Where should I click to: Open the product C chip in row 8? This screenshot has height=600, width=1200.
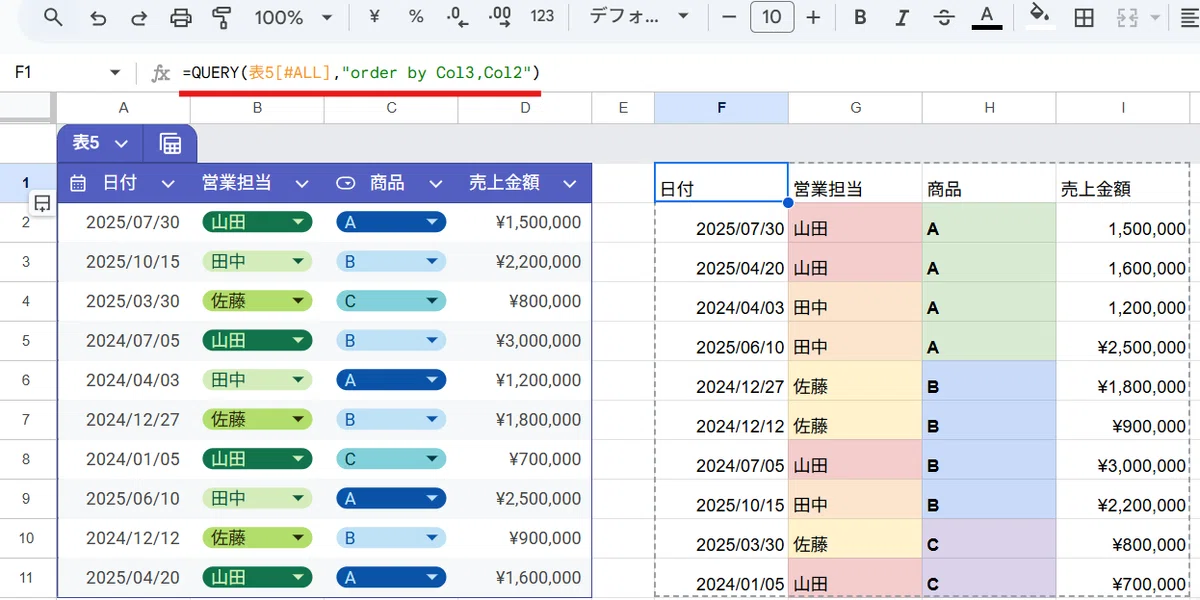click(391, 459)
